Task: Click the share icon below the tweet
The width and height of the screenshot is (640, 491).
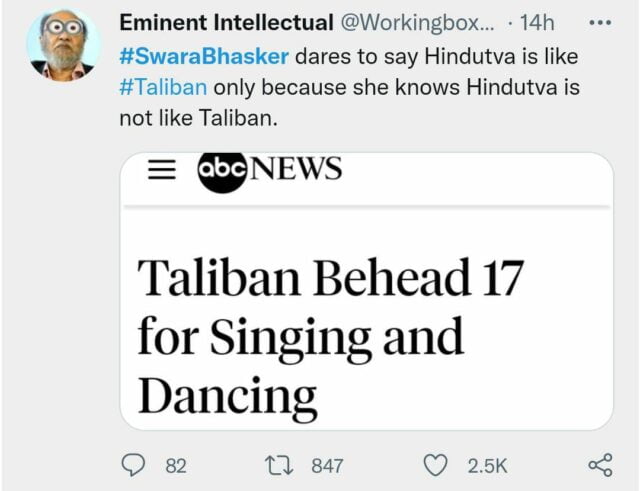Action: point(600,465)
